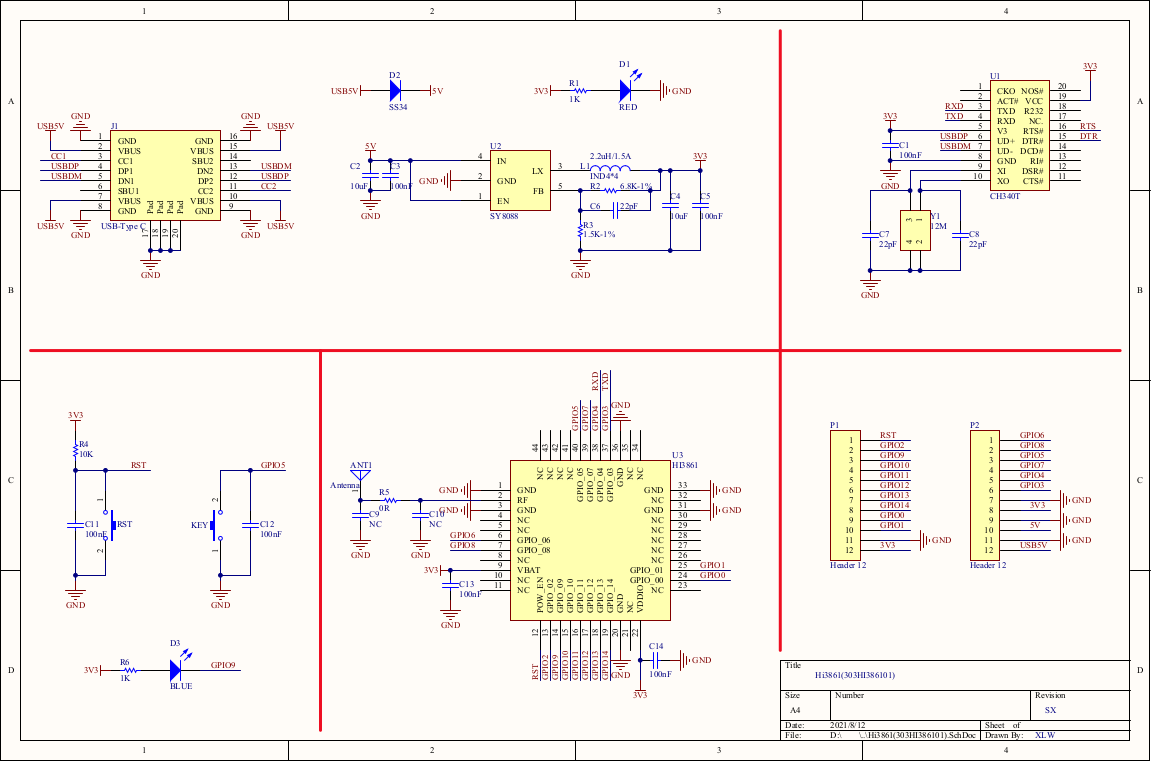The width and height of the screenshot is (1151, 761).
Task: Click the R4 10K pull-up resistor
Action: click(x=75, y=449)
